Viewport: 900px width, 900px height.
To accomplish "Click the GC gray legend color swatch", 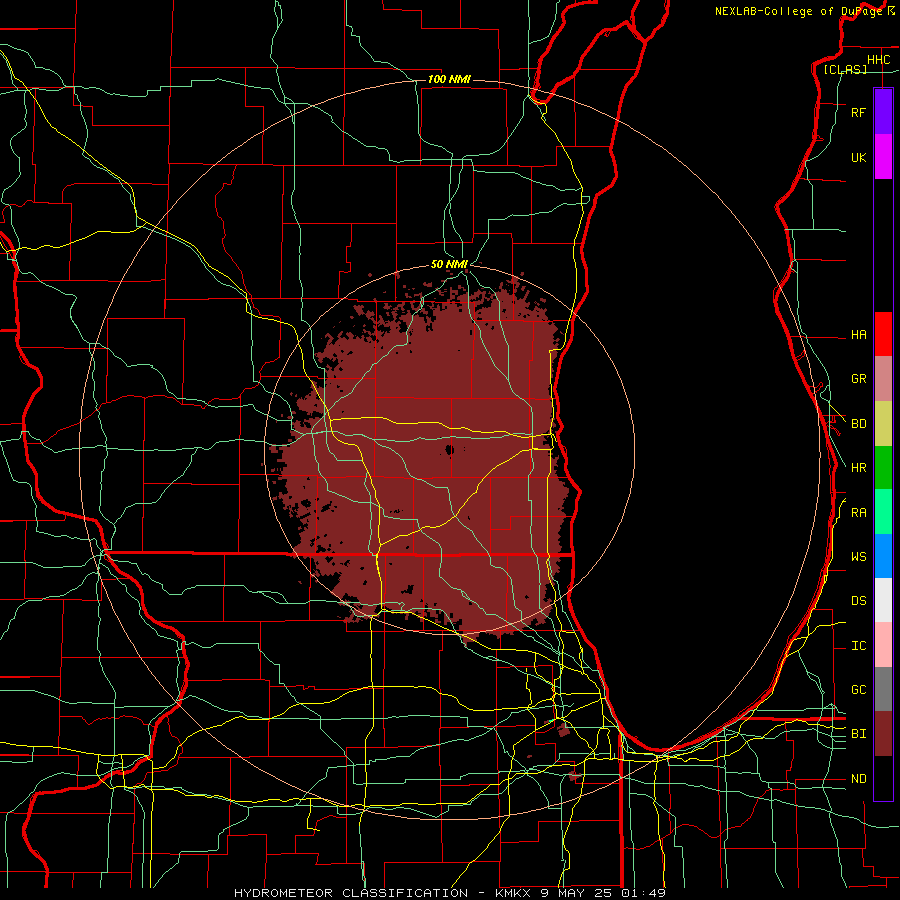I will click(883, 689).
